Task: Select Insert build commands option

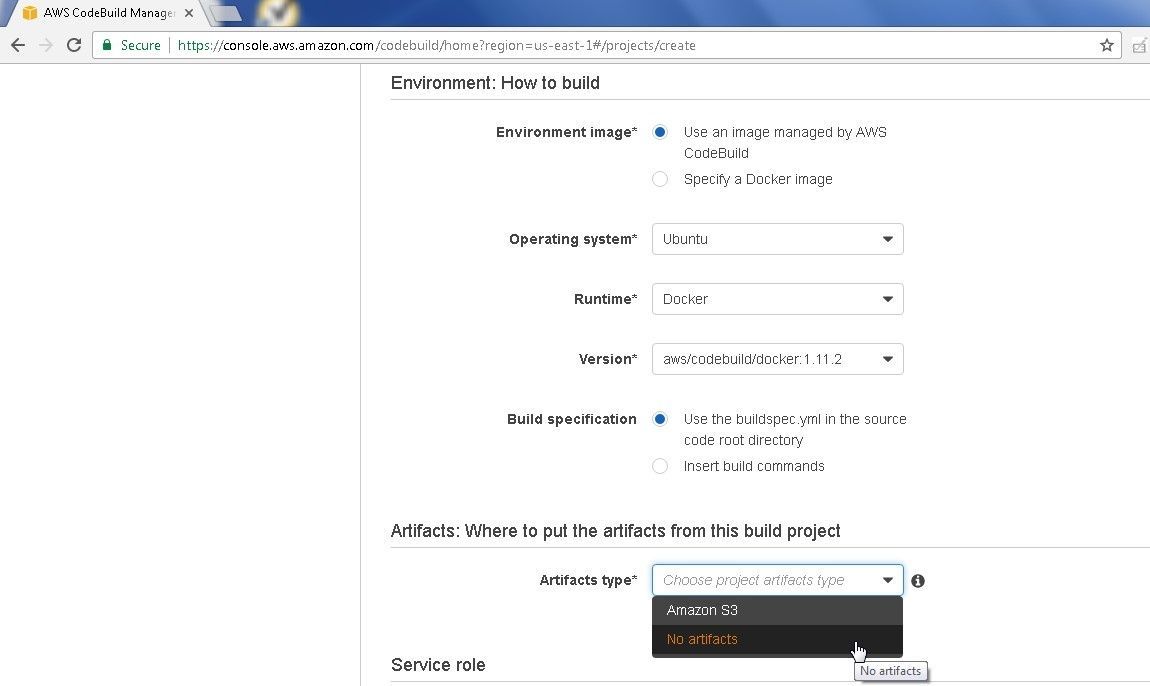Action: 660,466
